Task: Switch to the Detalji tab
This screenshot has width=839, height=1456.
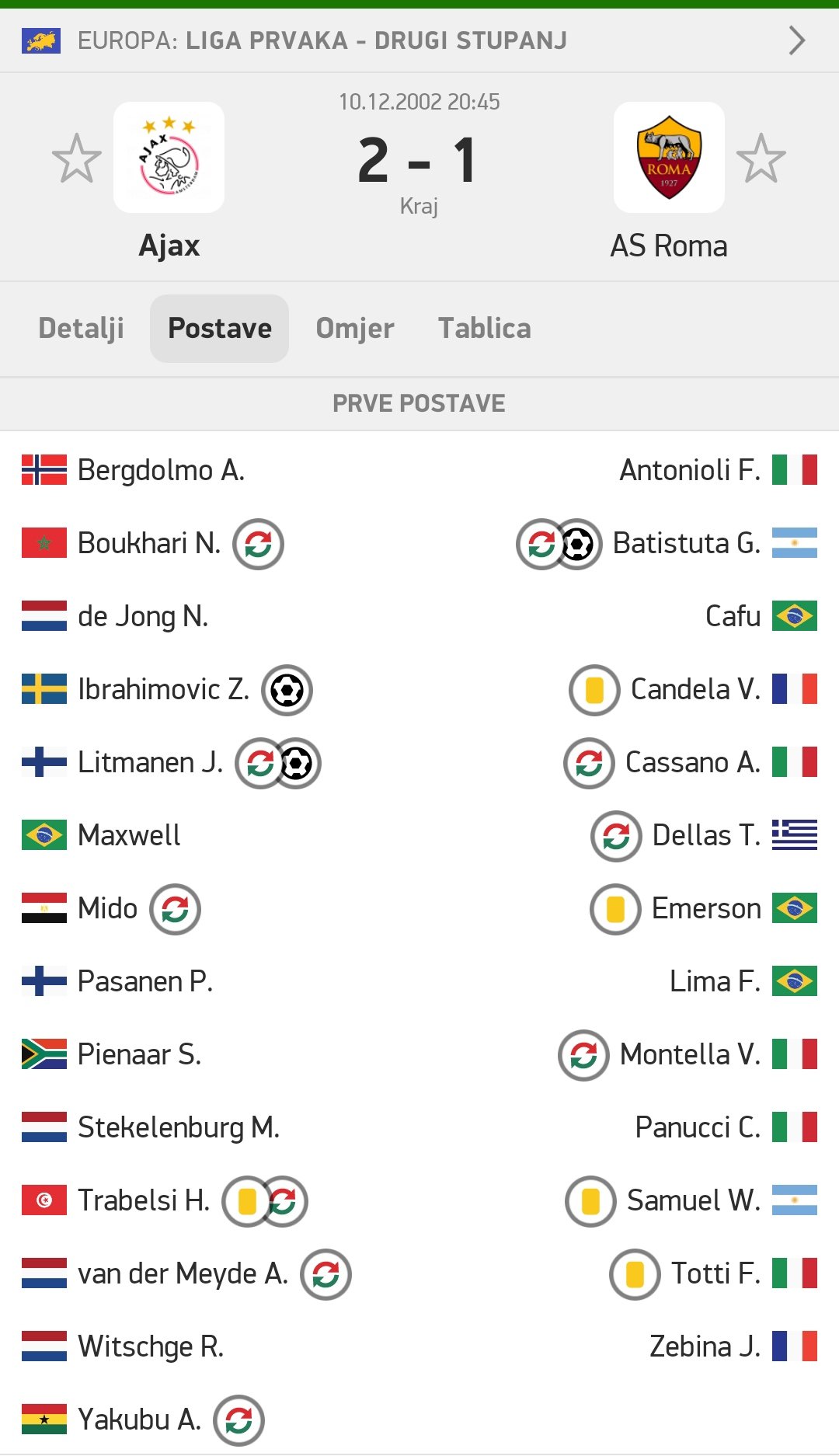Action: click(x=82, y=329)
